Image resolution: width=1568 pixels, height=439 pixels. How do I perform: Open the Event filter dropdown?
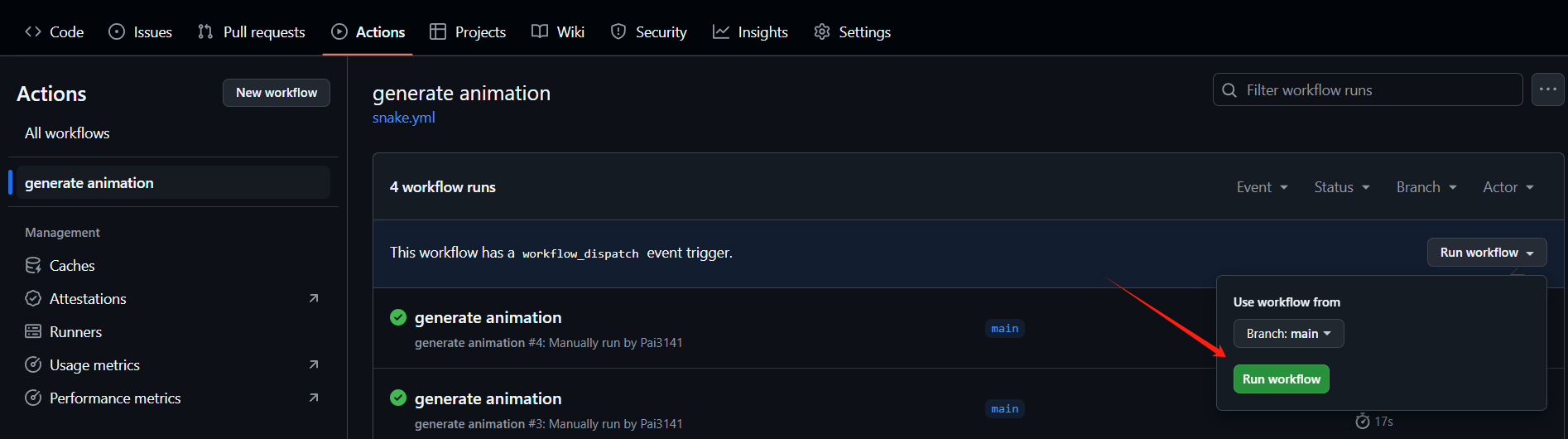1263,187
